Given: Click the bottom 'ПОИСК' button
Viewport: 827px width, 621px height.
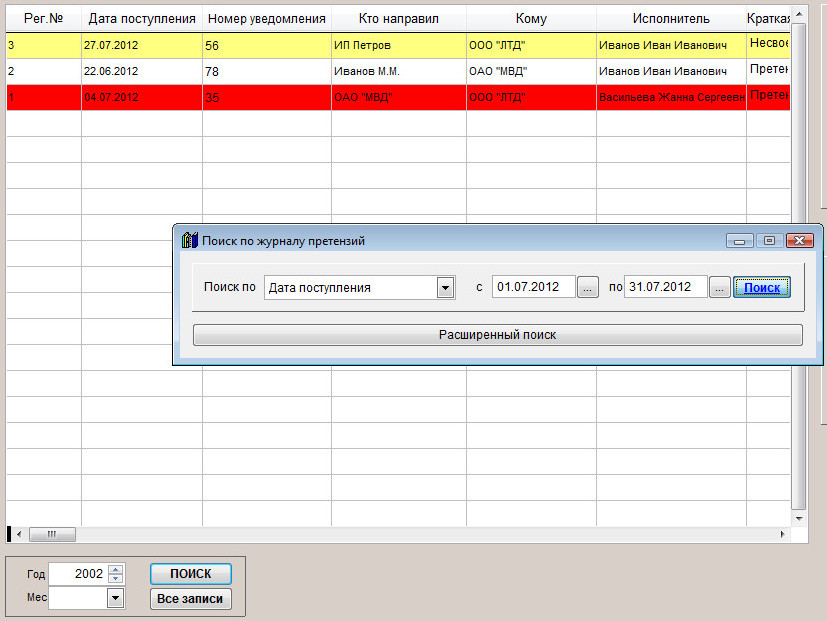Looking at the screenshot, I should tap(190, 574).
